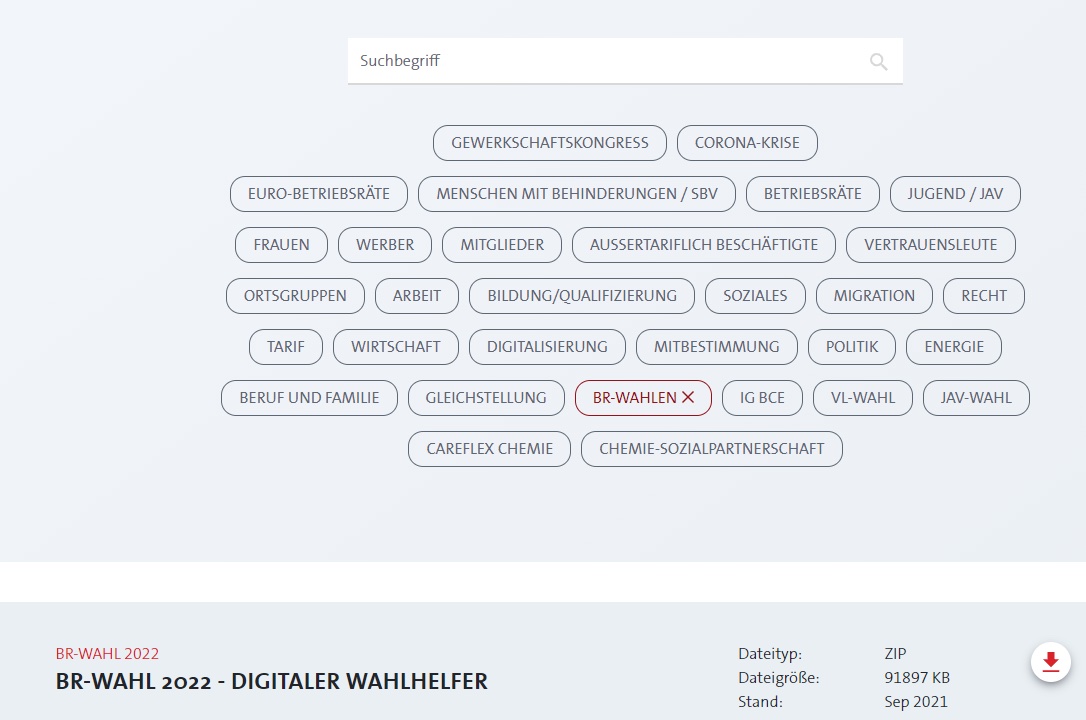Click the search magnifier icon

click(x=878, y=61)
